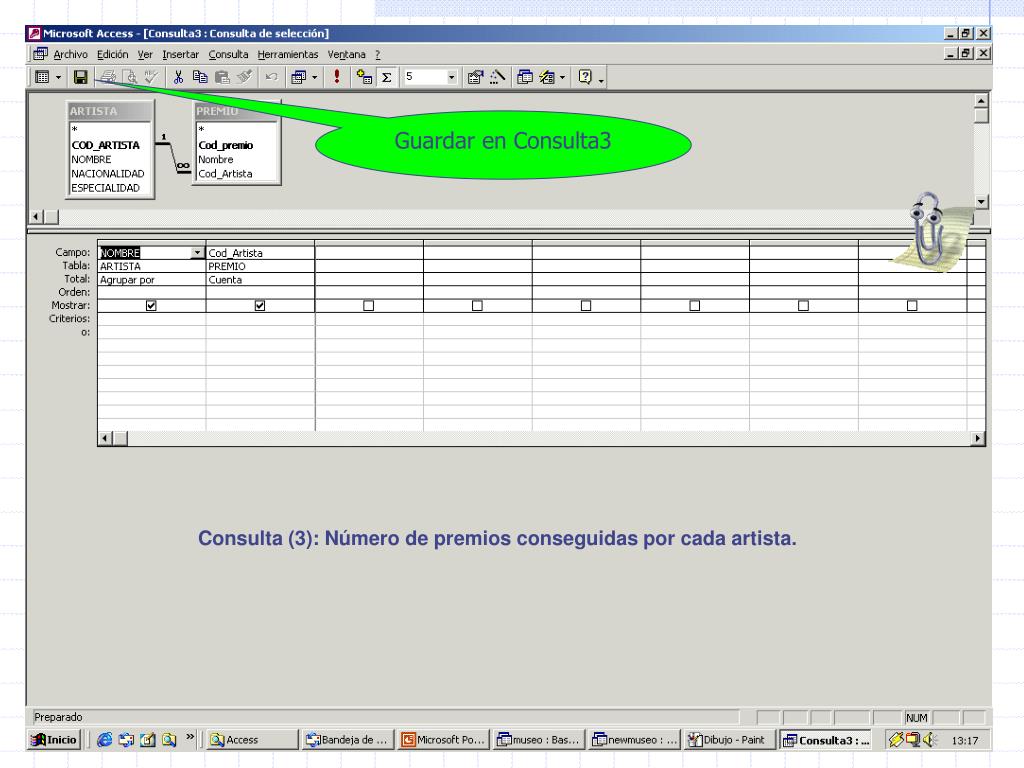Run the query with the exclamation icon
Viewport: 1024px width, 768px height.
[337, 77]
